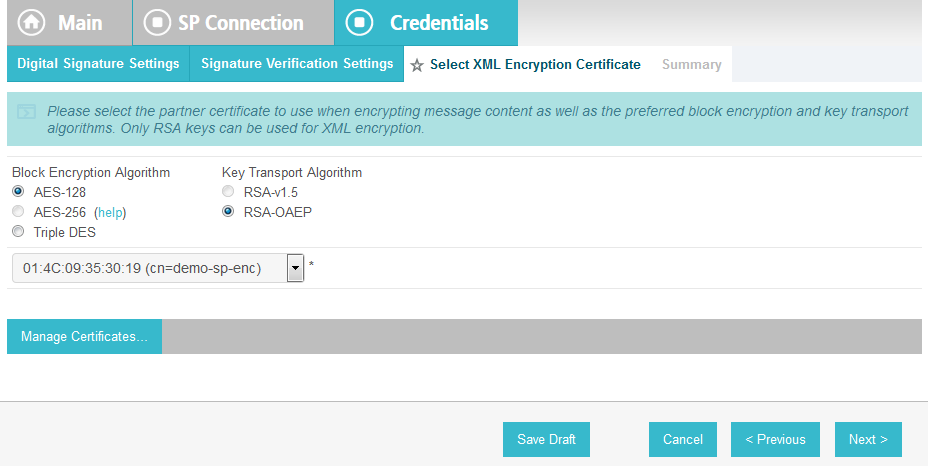Click the home icon on Main tab
The image size is (928, 466).
point(31,23)
